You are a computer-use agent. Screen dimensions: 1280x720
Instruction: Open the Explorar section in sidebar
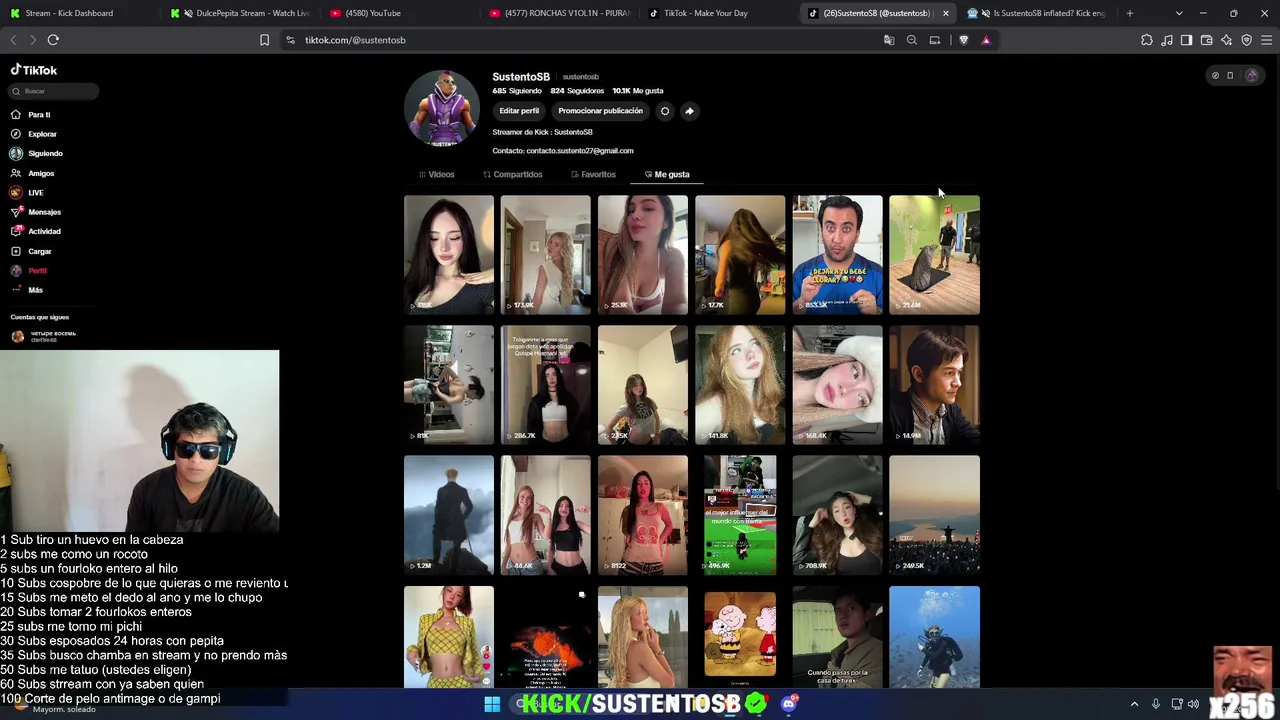(x=33, y=134)
